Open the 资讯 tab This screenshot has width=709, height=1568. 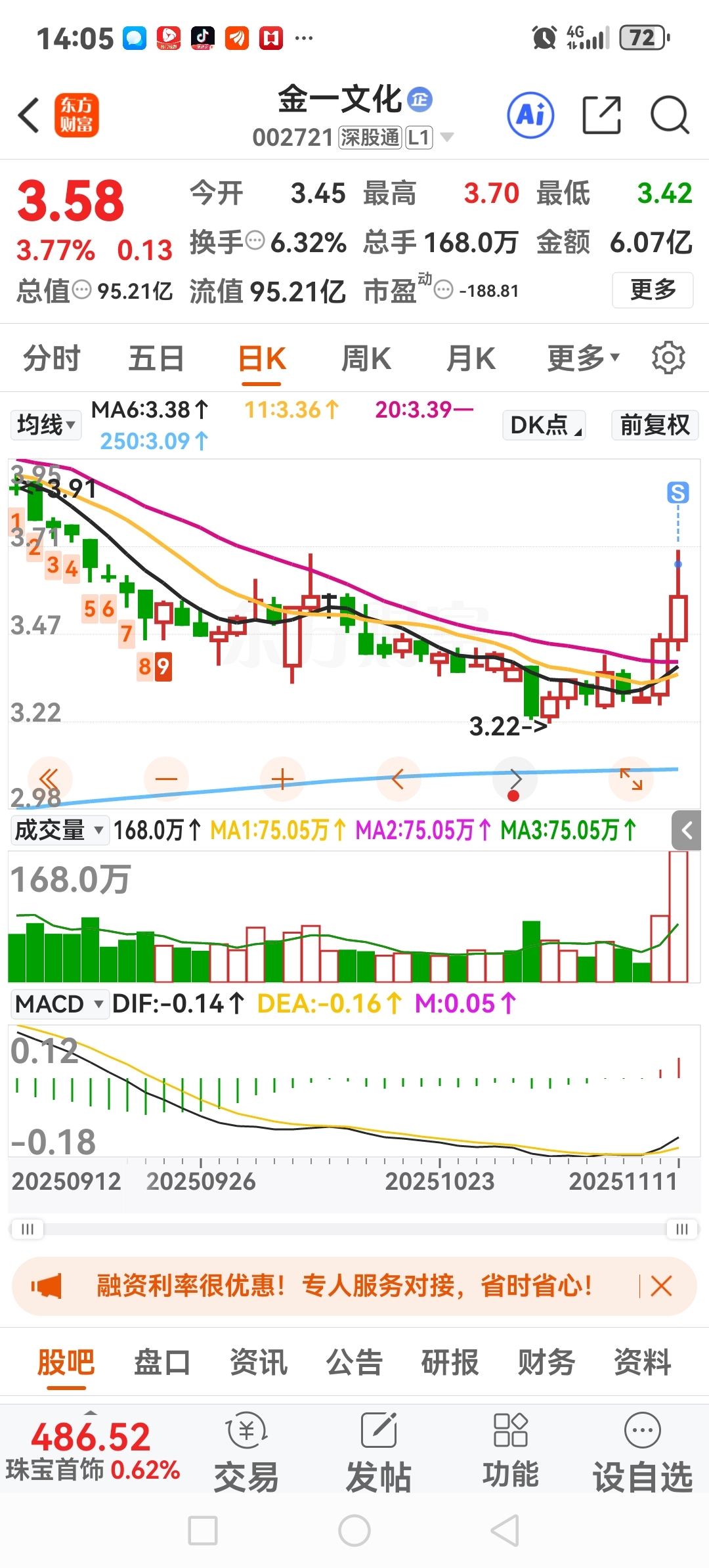click(259, 1362)
